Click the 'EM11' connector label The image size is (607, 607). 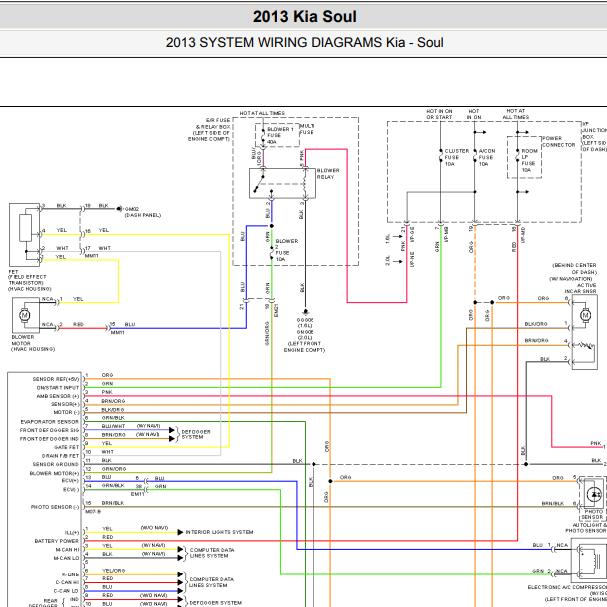[x=137, y=494]
